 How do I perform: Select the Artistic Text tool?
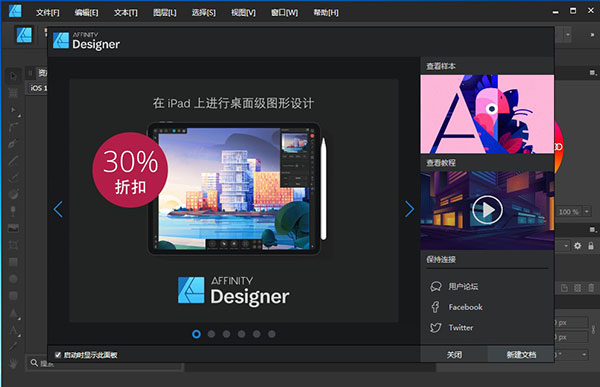pyautogui.click(x=13, y=330)
